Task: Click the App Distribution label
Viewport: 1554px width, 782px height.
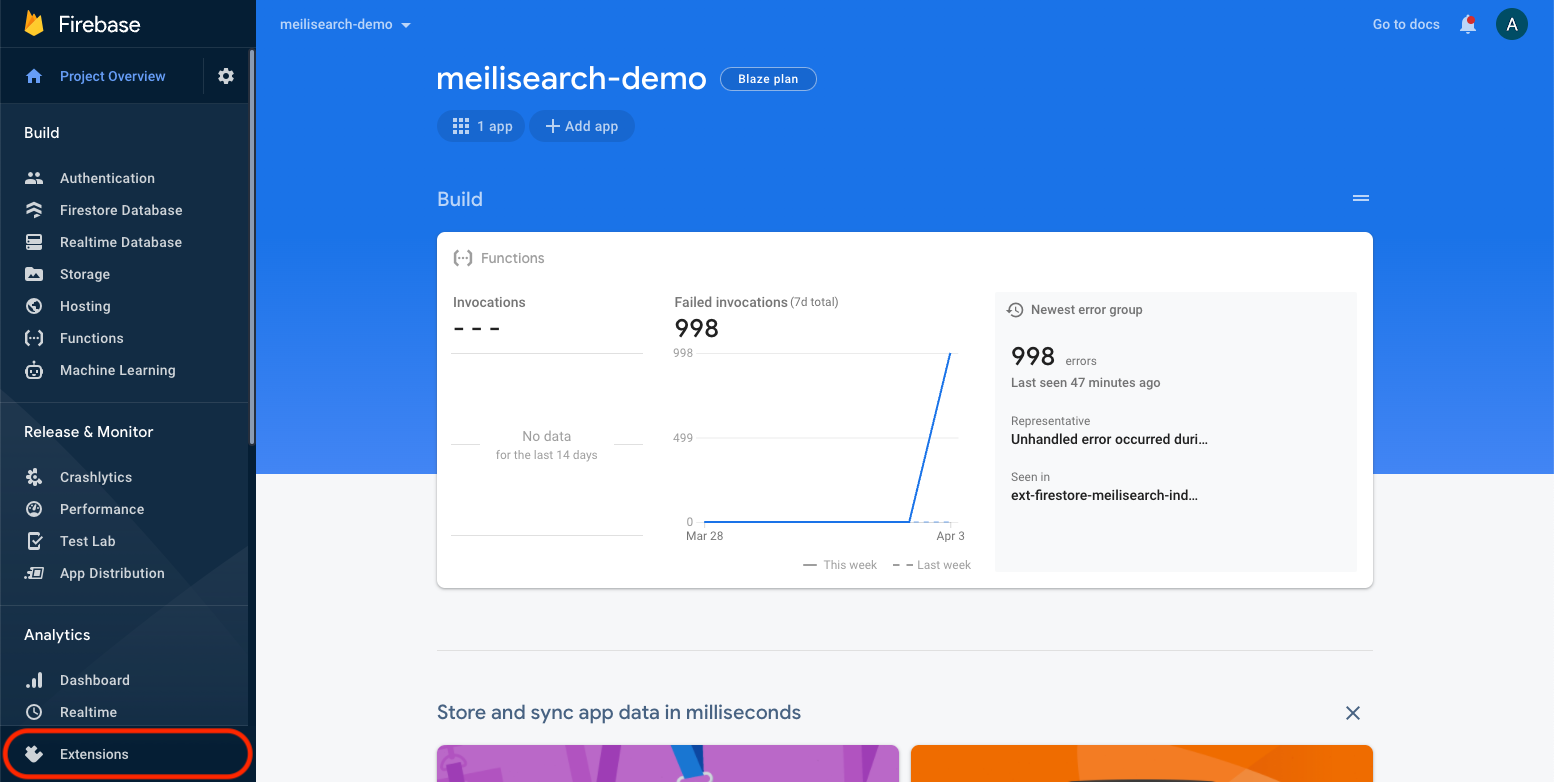Action: click(112, 573)
